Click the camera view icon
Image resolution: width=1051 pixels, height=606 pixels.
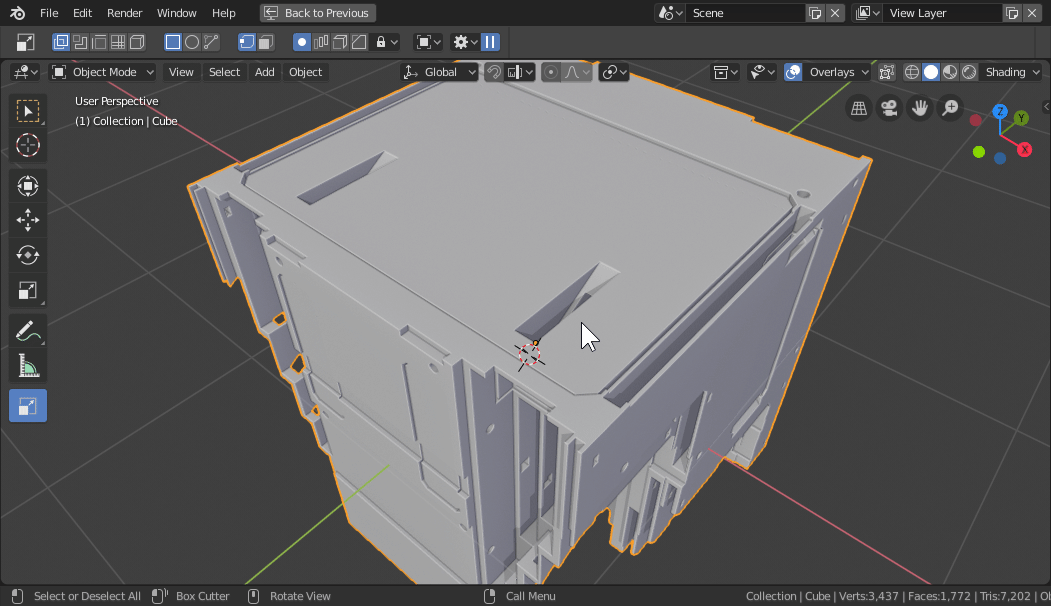click(x=888, y=108)
